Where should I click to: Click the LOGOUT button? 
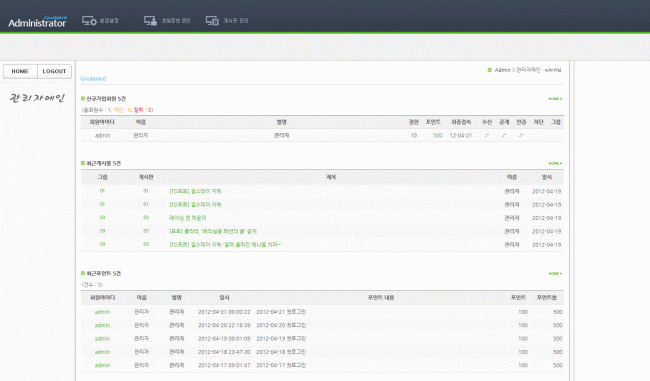[x=54, y=71]
